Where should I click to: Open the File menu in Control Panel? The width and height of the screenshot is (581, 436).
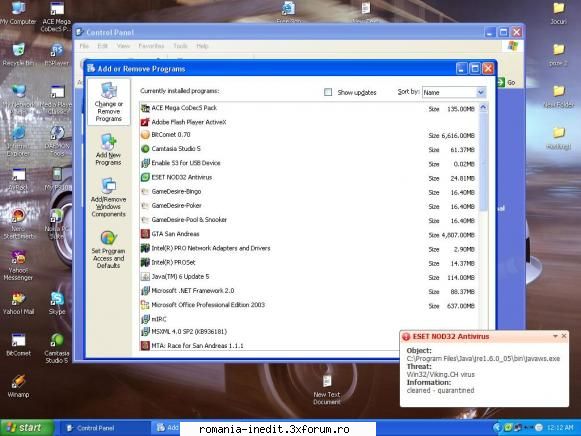84,46
